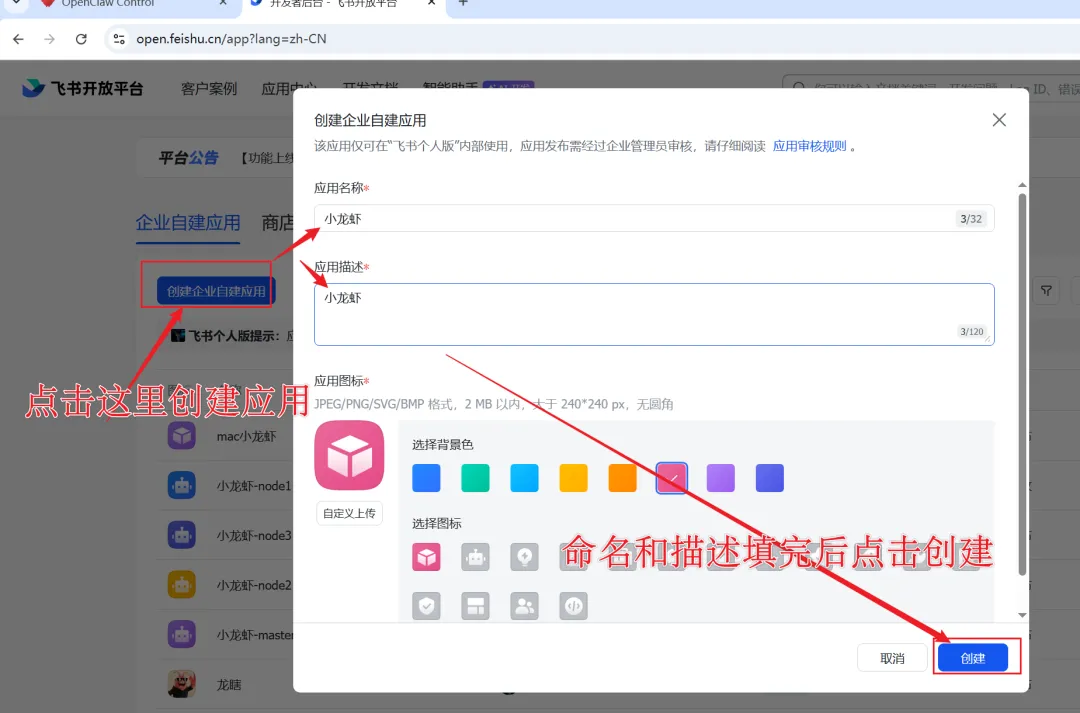Screen dimensions: 1080x713
Task: Click the 飞书开放平台 logo behind the dialog
Action: (83, 88)
